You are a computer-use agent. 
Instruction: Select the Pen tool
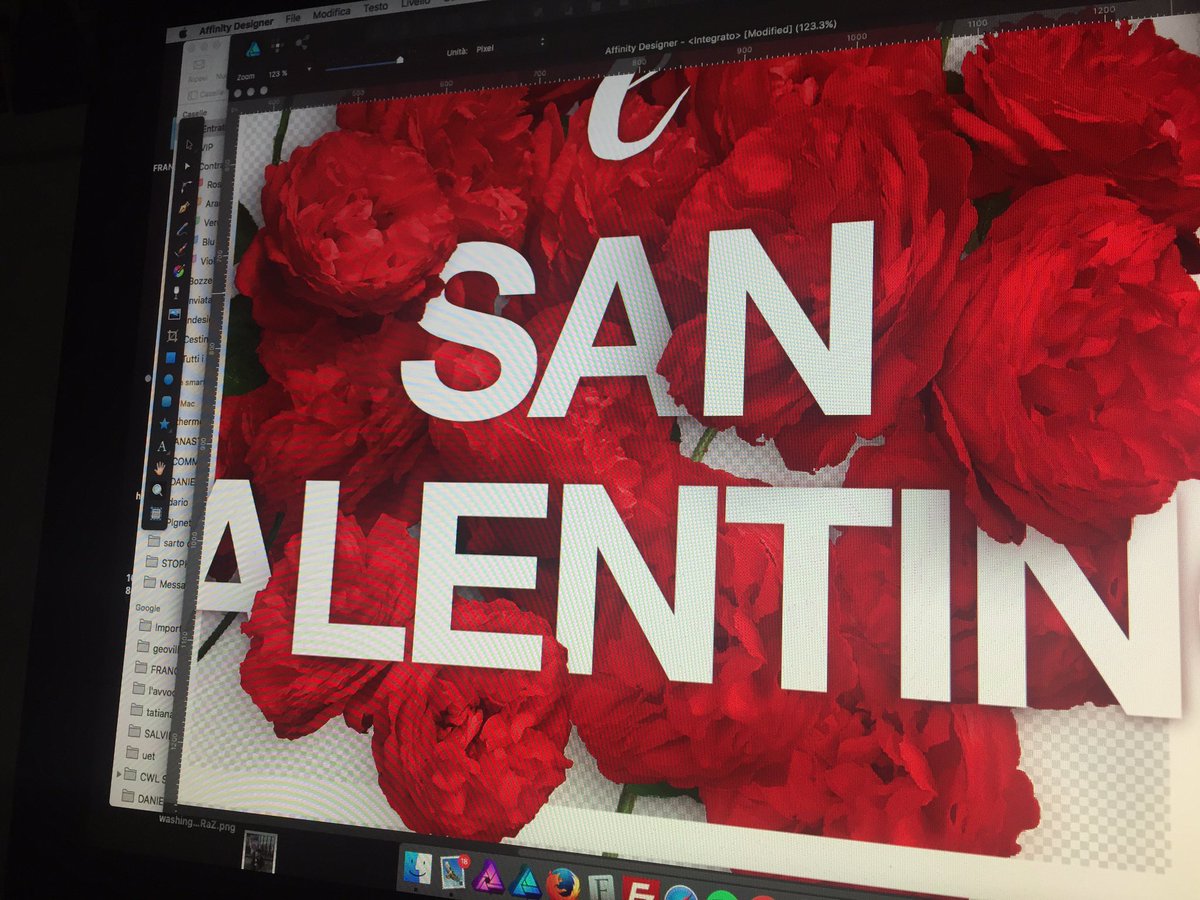(183, 208)
